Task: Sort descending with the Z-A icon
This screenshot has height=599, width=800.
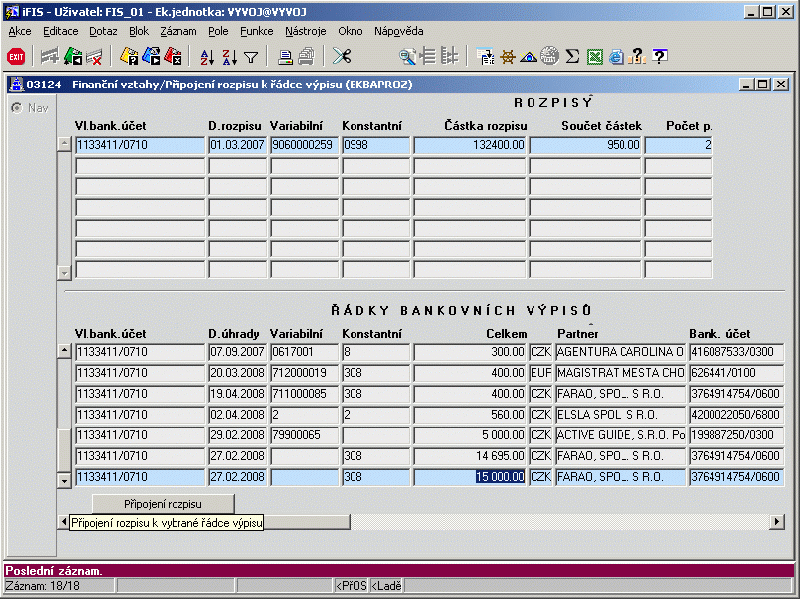Action: tap(230, 57)
